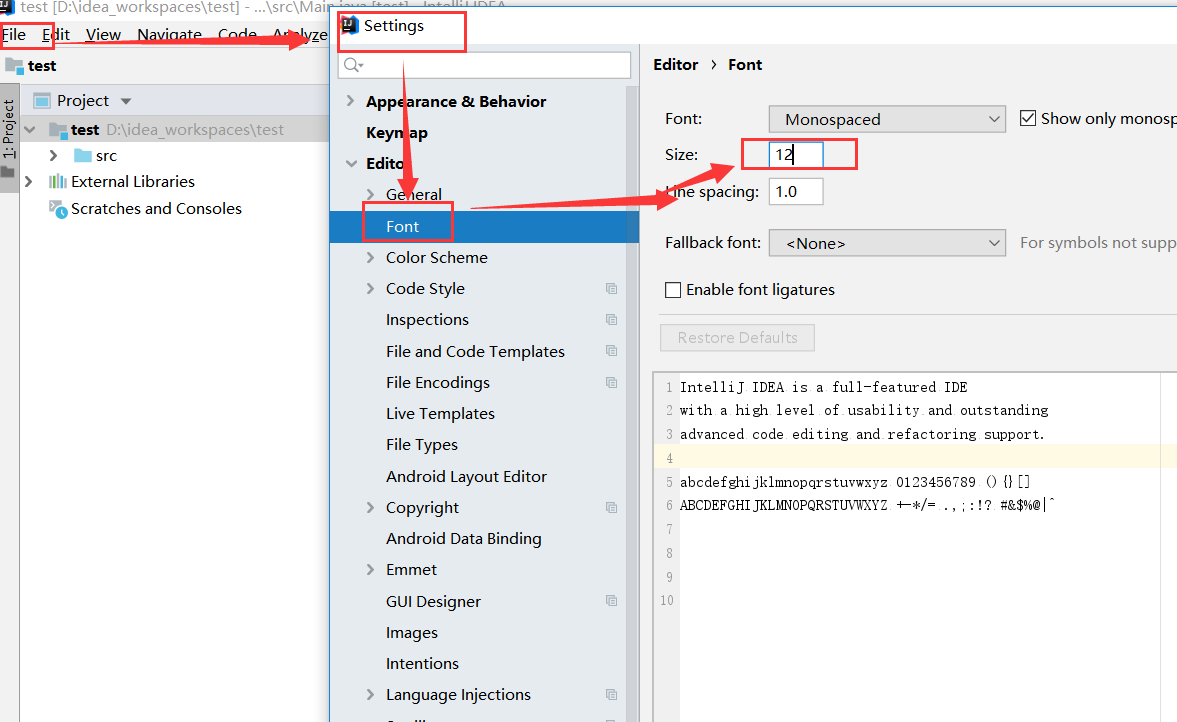Open the 1: Project side tool tab
Screen dimensions: 1177x722
[9, 139]
